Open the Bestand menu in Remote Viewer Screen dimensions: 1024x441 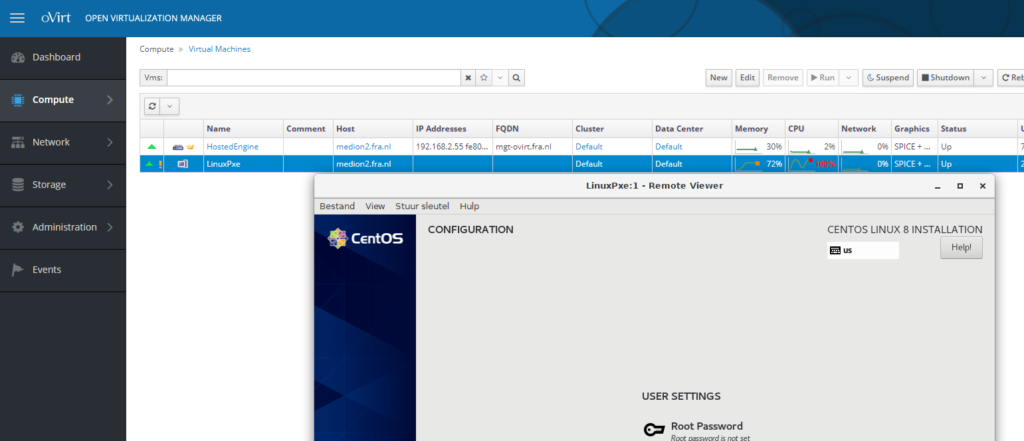(x=337, y=206)
